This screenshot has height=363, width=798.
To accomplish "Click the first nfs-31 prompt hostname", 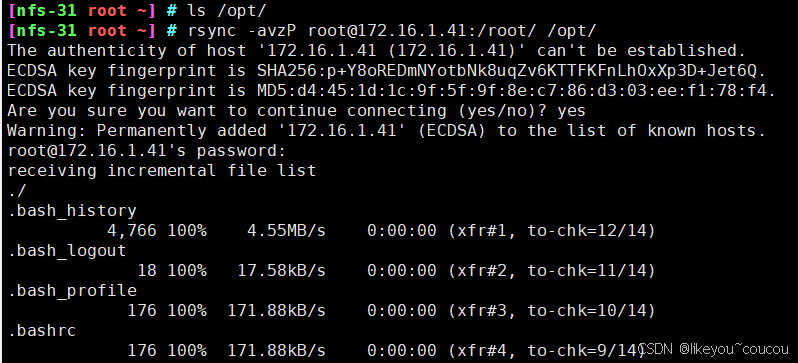I will point(46,11).
